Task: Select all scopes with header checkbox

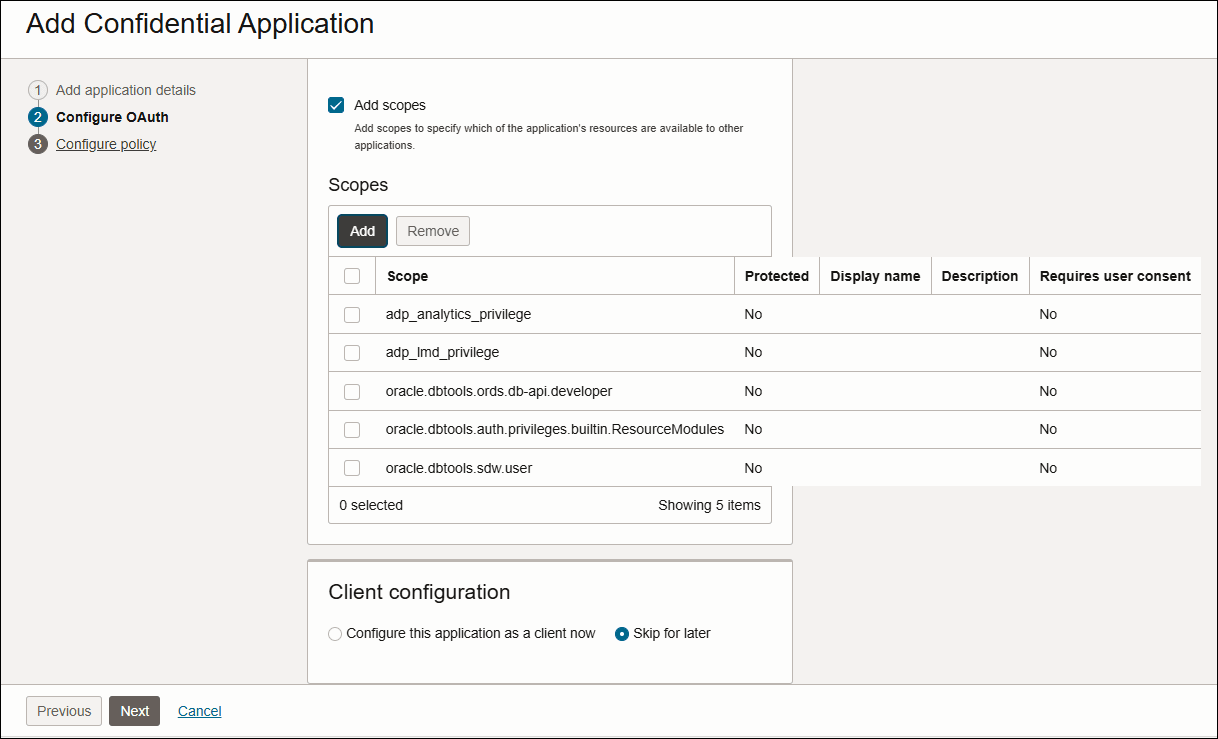Action: tap(352, 276)
